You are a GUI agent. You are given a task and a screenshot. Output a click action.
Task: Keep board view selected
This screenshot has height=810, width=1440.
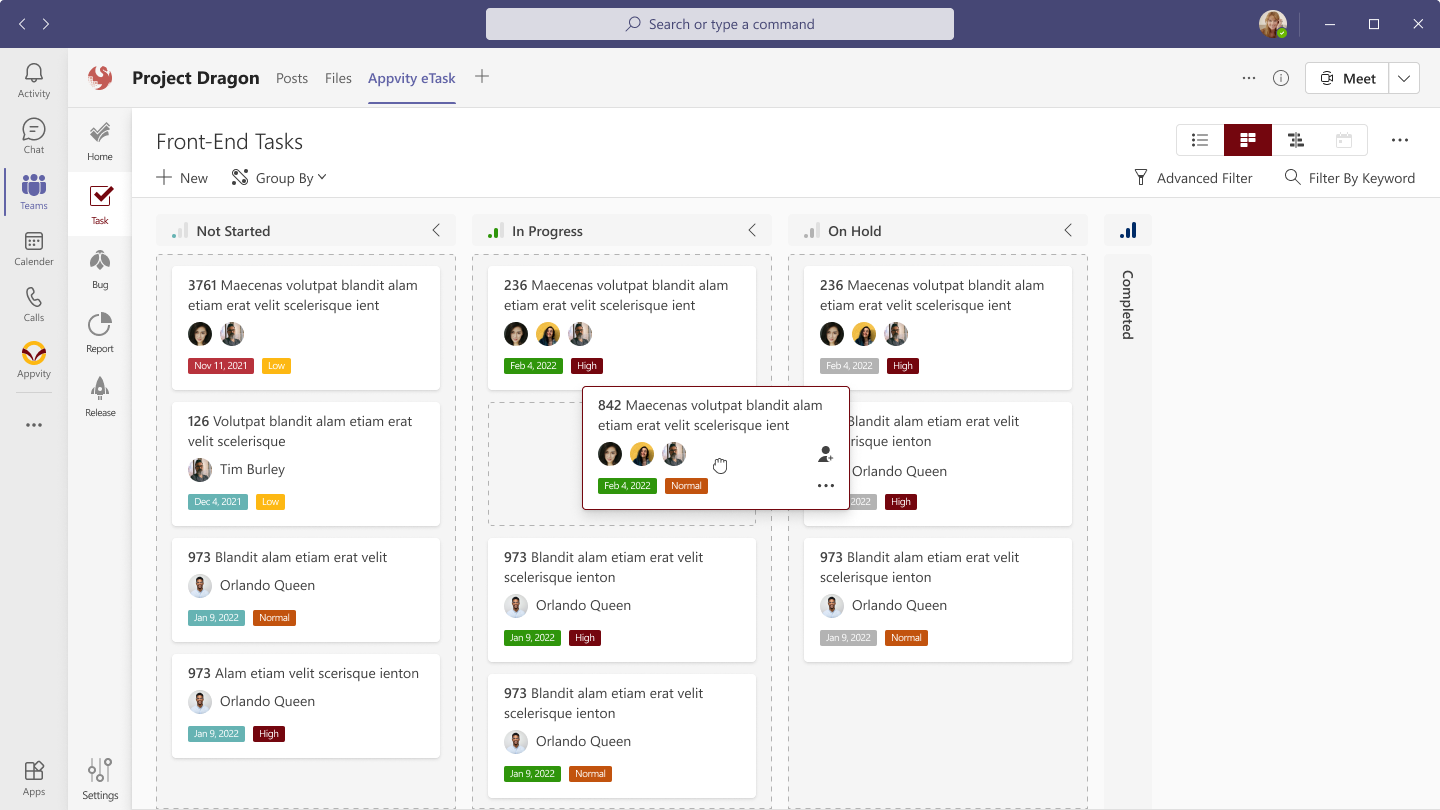point(1247,140)
